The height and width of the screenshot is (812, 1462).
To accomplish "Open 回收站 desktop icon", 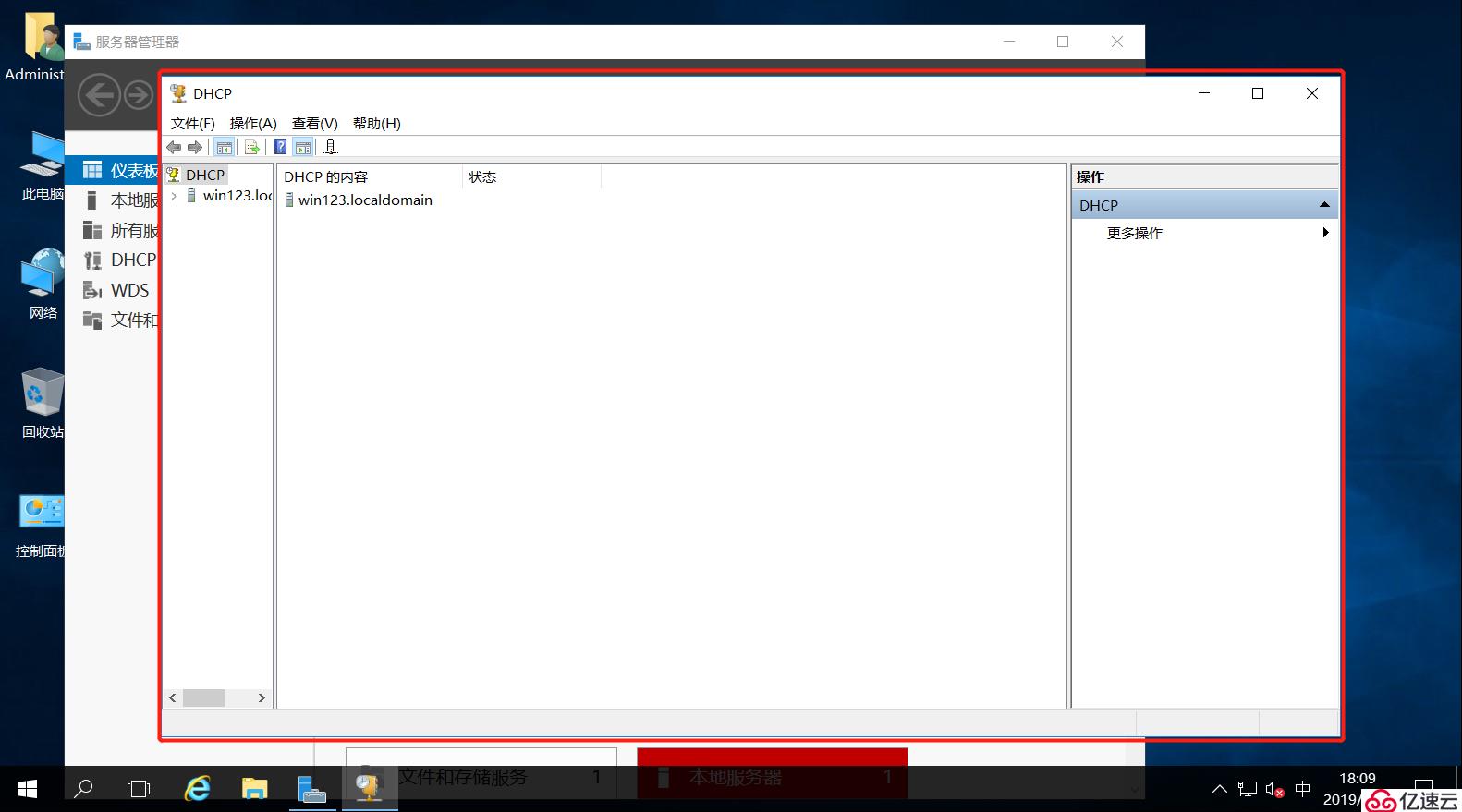I will 43,404.
